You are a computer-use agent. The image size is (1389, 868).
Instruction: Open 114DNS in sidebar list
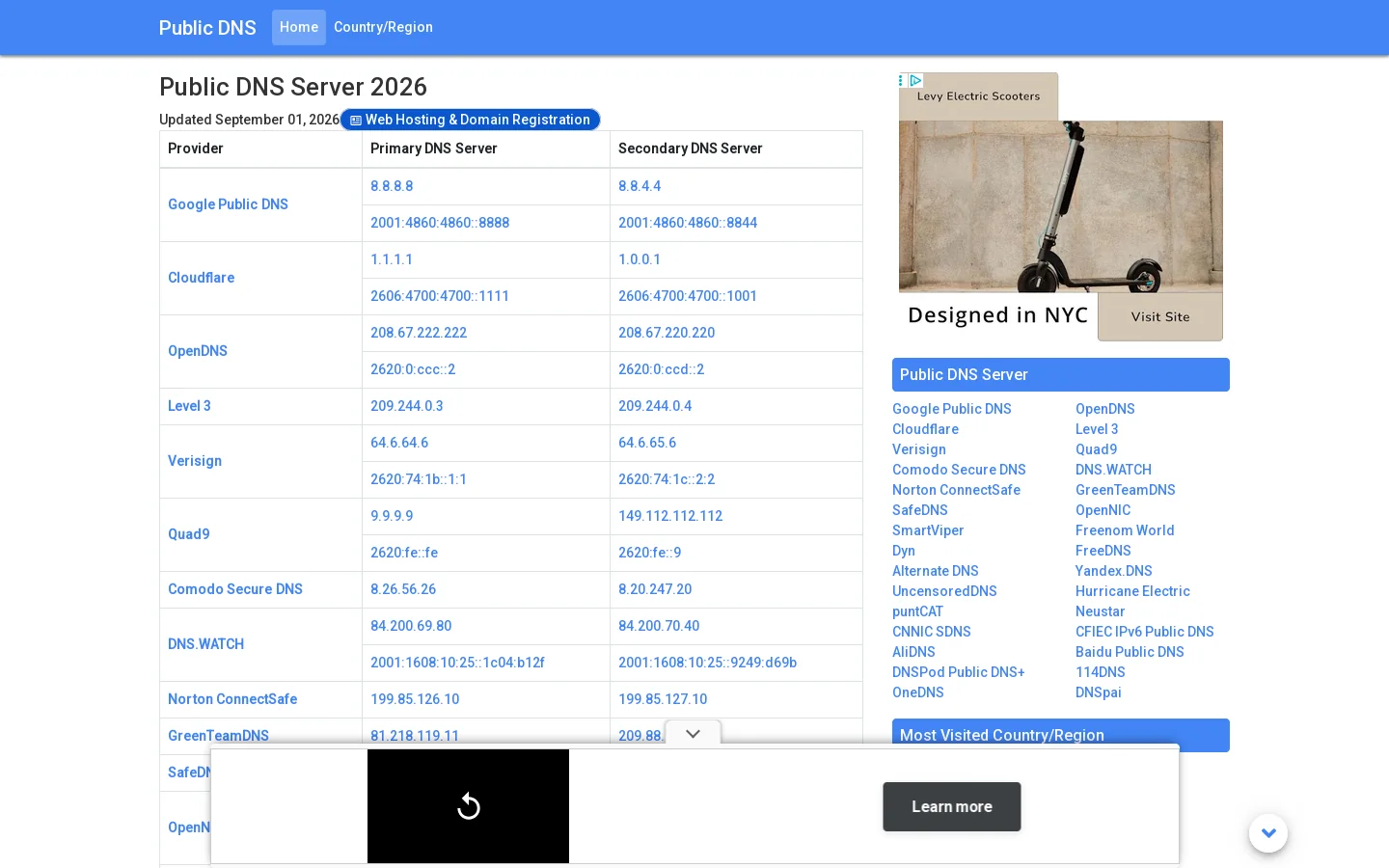1101,672
